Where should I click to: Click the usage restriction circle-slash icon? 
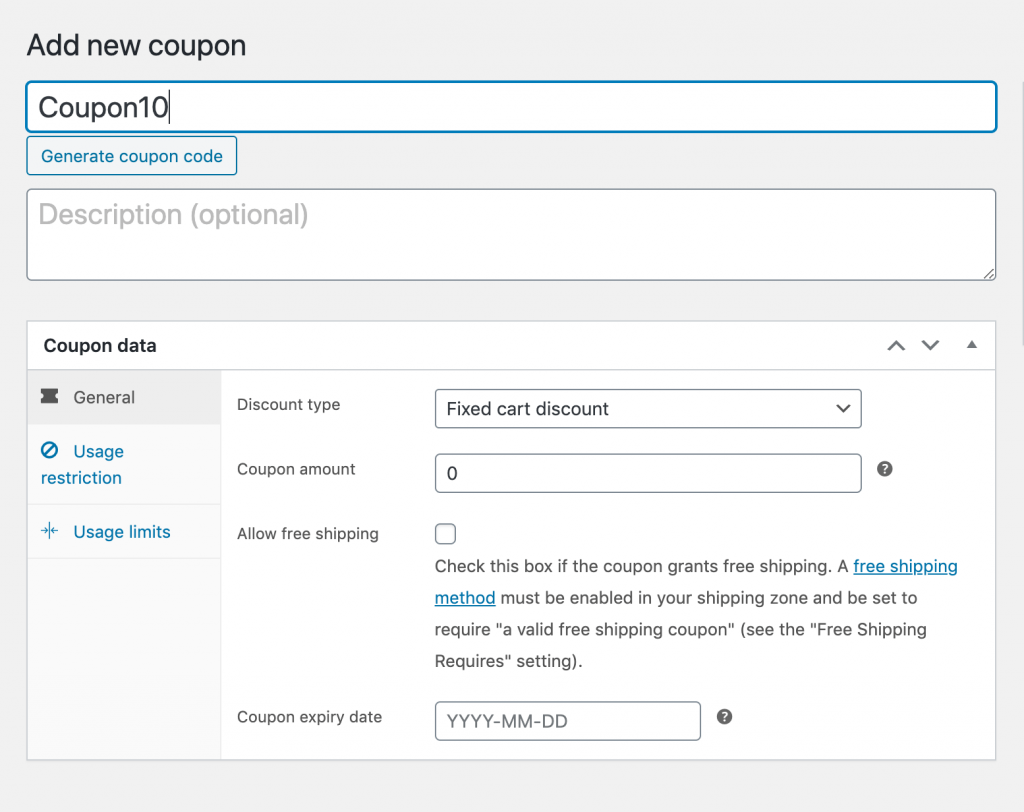click(x=50, y=450)
